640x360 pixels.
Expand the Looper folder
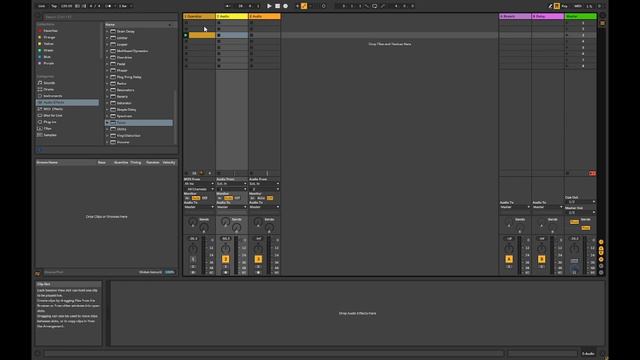pyautogui.click(x=107, y=44)
